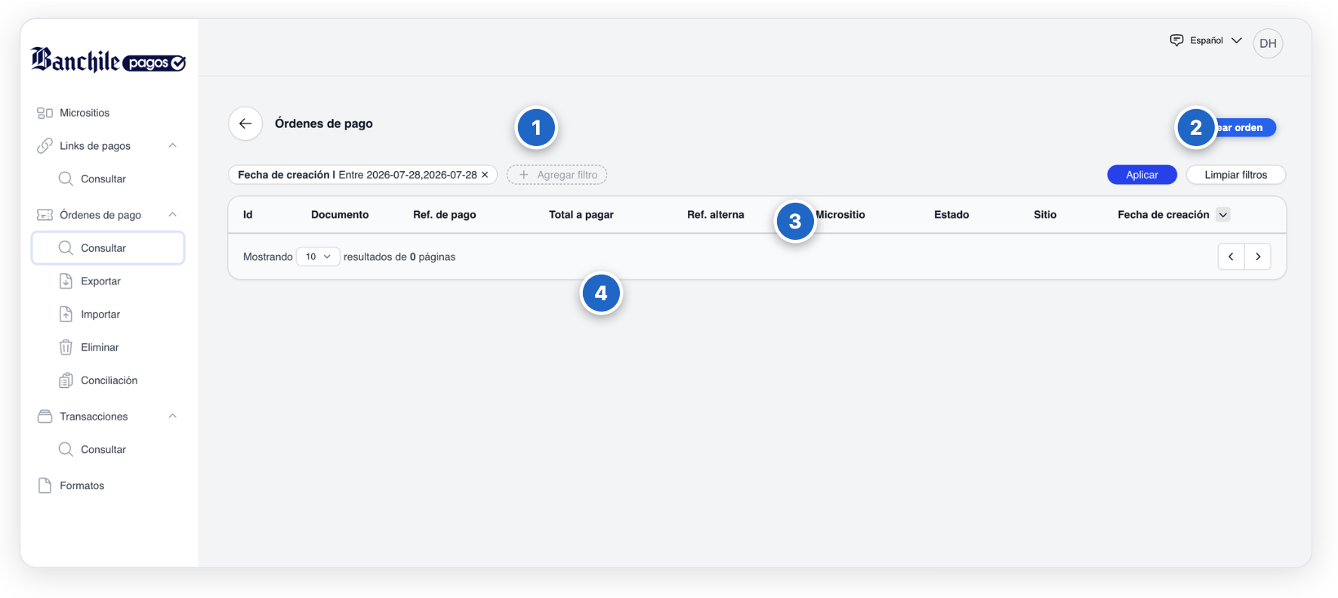
Task: Click the Ref. de pago column header
Action: (x=445, y=215)
